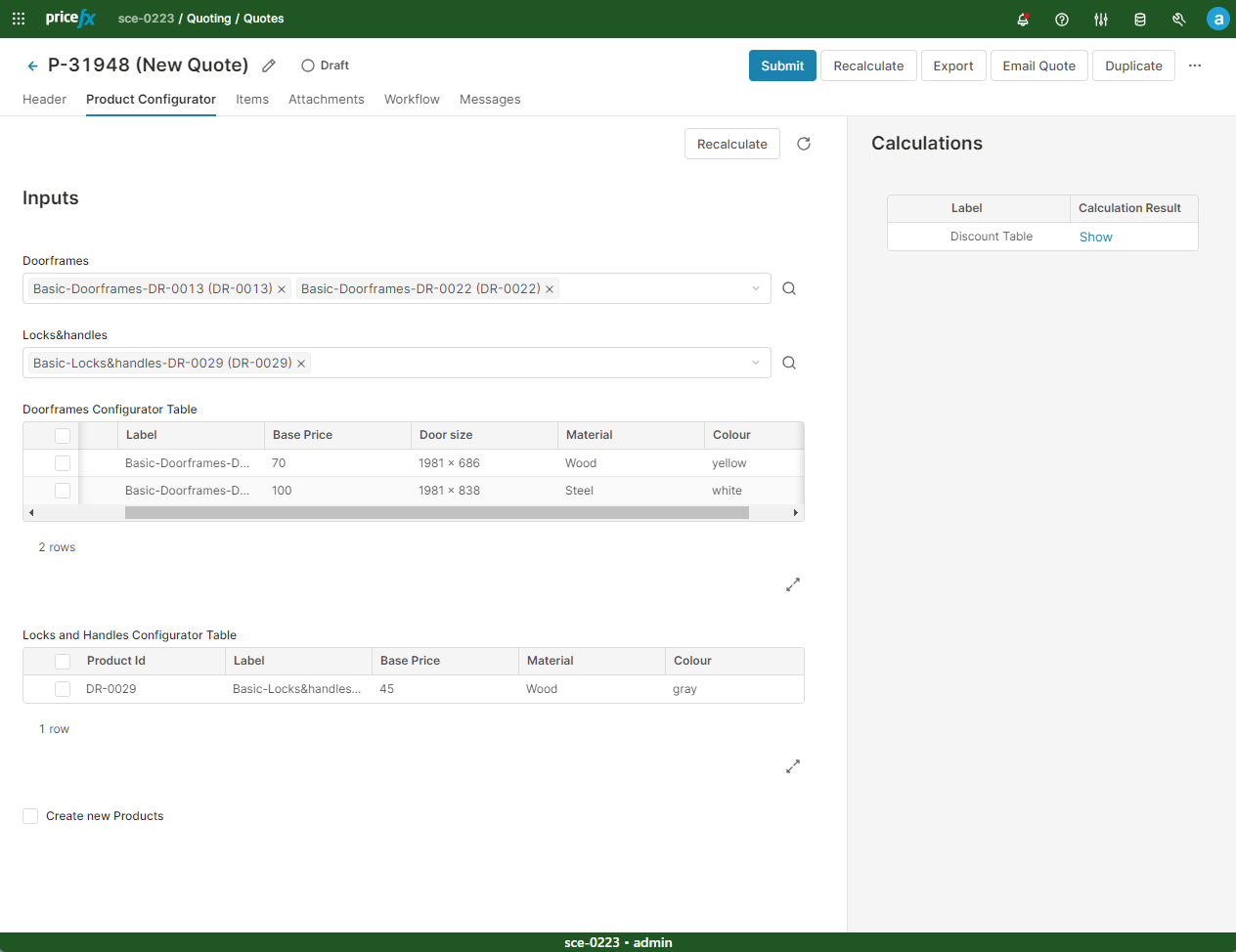The width and height of the screenshot is (1236, 952).
Task: Remove Basic-Doorframes-DR-0022 tag
Action: 550,289
